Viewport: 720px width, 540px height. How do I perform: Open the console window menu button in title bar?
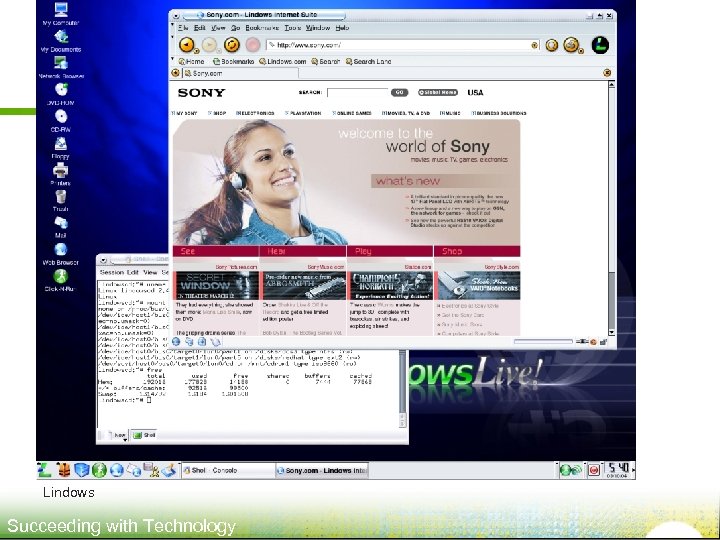pos(103,260)
